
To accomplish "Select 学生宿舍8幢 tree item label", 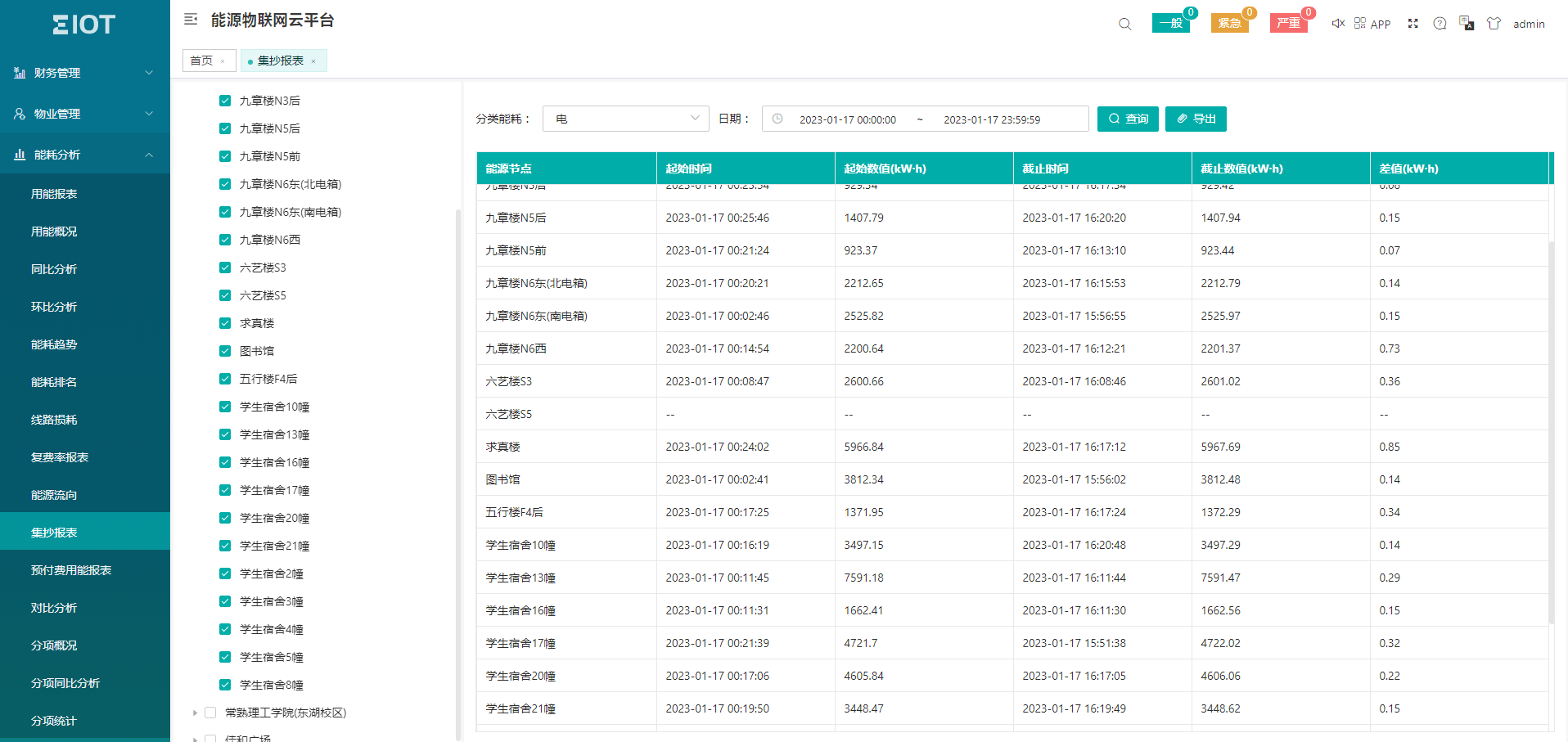I will [x=272, y=685].
